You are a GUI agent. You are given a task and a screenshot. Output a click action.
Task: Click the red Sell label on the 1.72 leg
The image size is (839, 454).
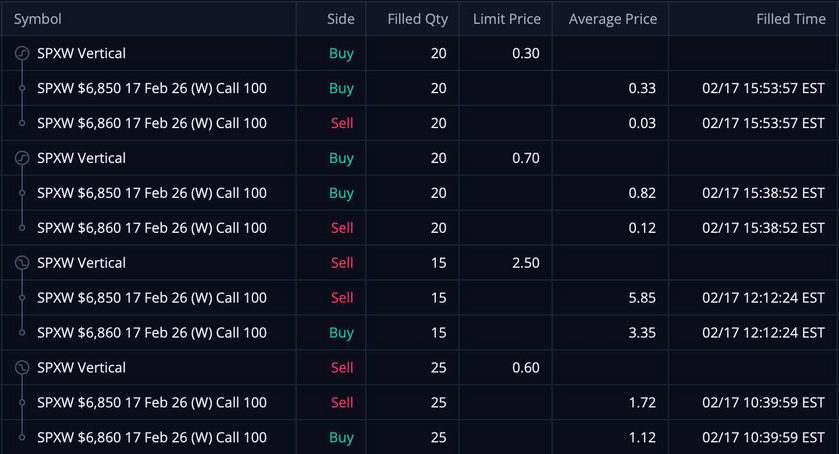[x=342, y=403]
